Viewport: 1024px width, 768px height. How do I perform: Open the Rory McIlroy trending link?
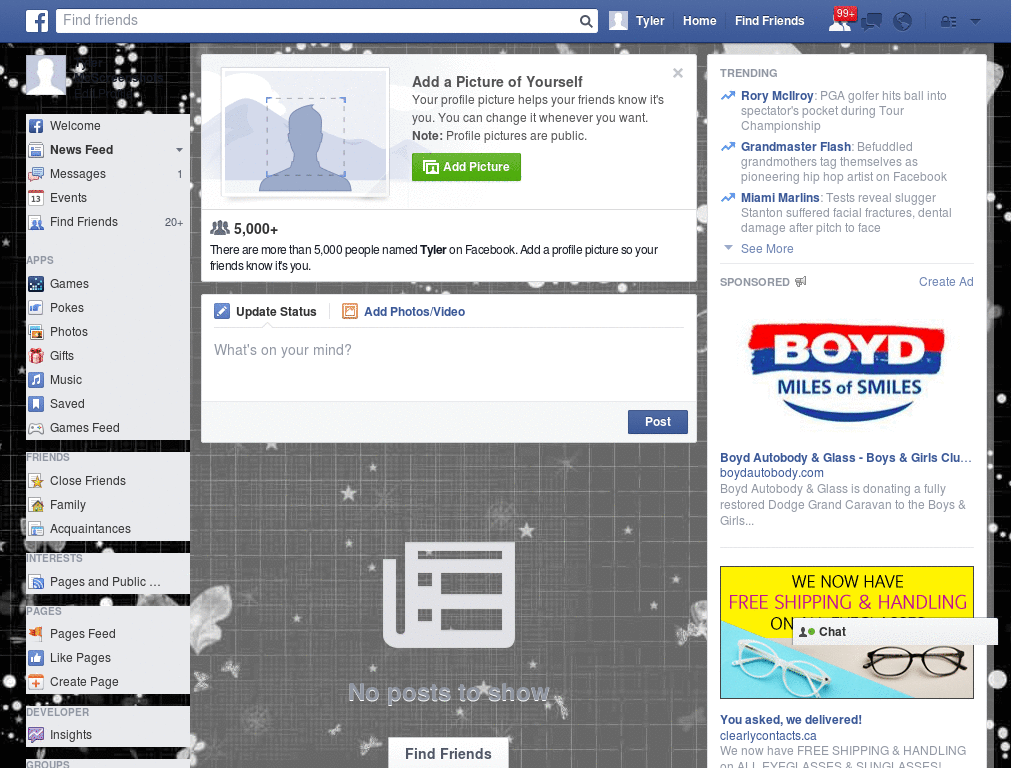click(776, 96)
